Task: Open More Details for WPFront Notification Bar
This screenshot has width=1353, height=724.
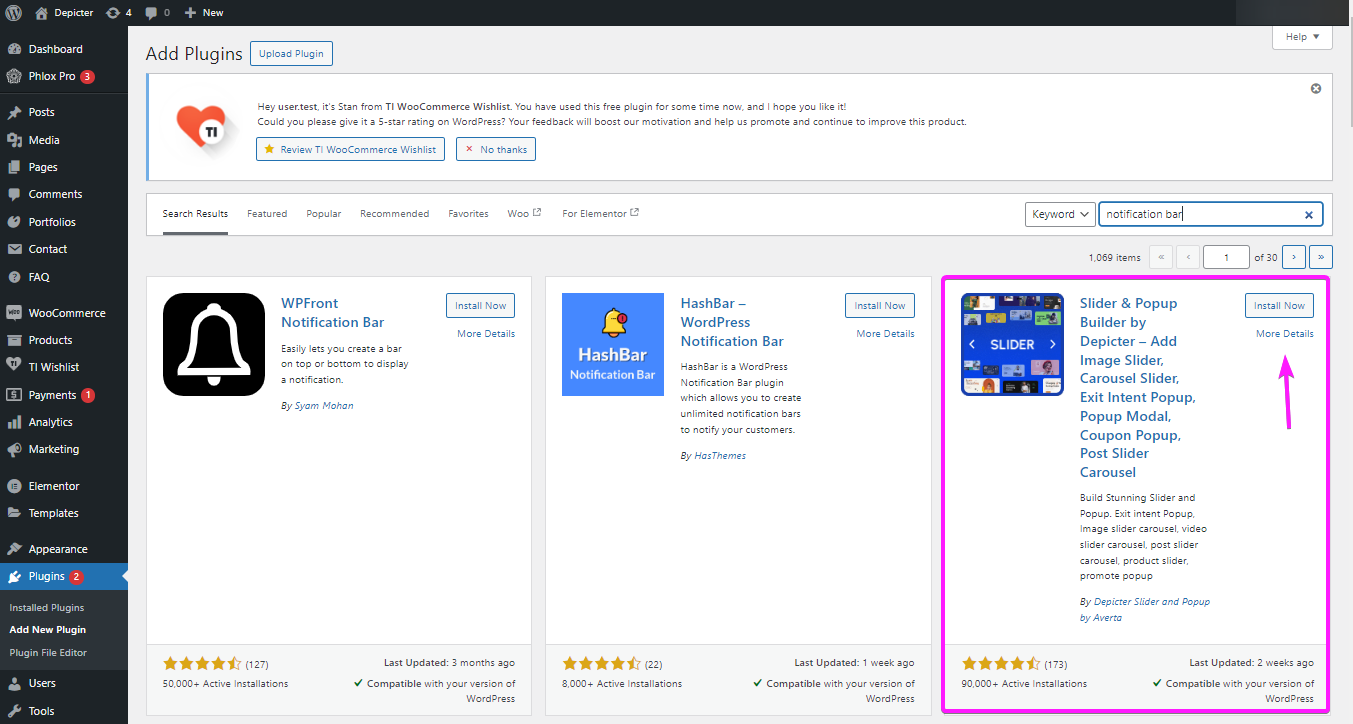Action: coord(486,334)
